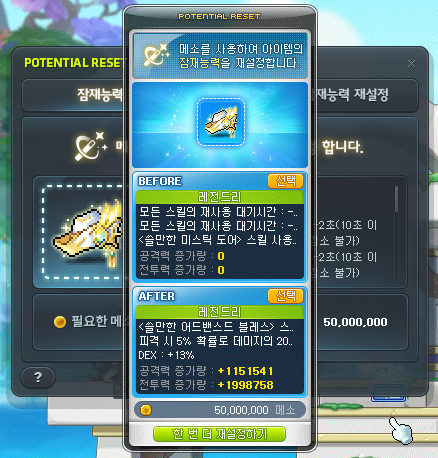Click the meso coin beside 50,000,000 메소
The height and width of the screenshot is (458, 438).
(x=146, y=410)
